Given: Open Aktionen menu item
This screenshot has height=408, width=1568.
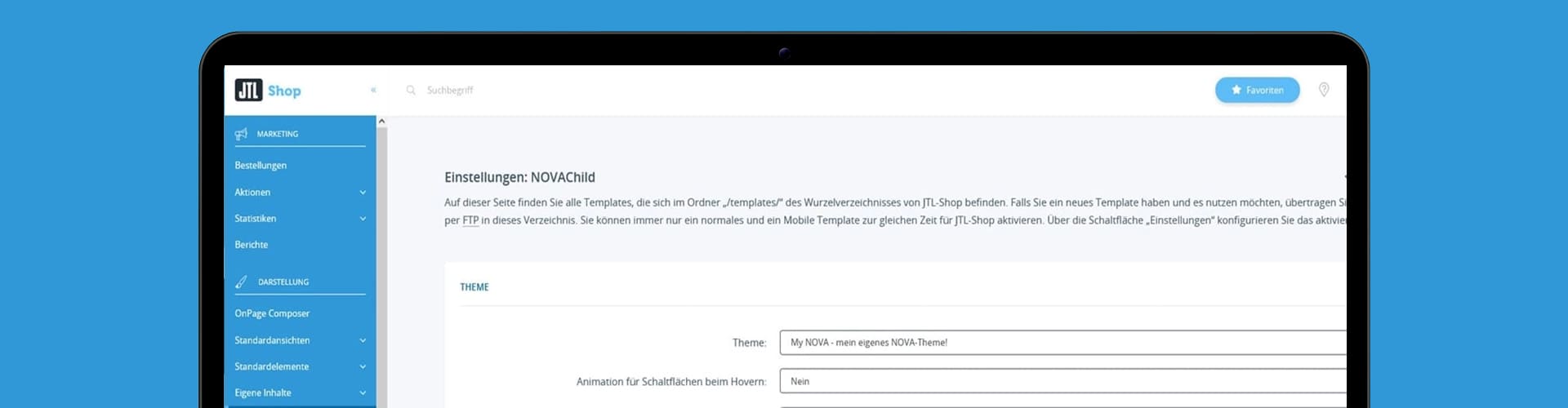Looking at the screenshot, I should tap(252, 193).
